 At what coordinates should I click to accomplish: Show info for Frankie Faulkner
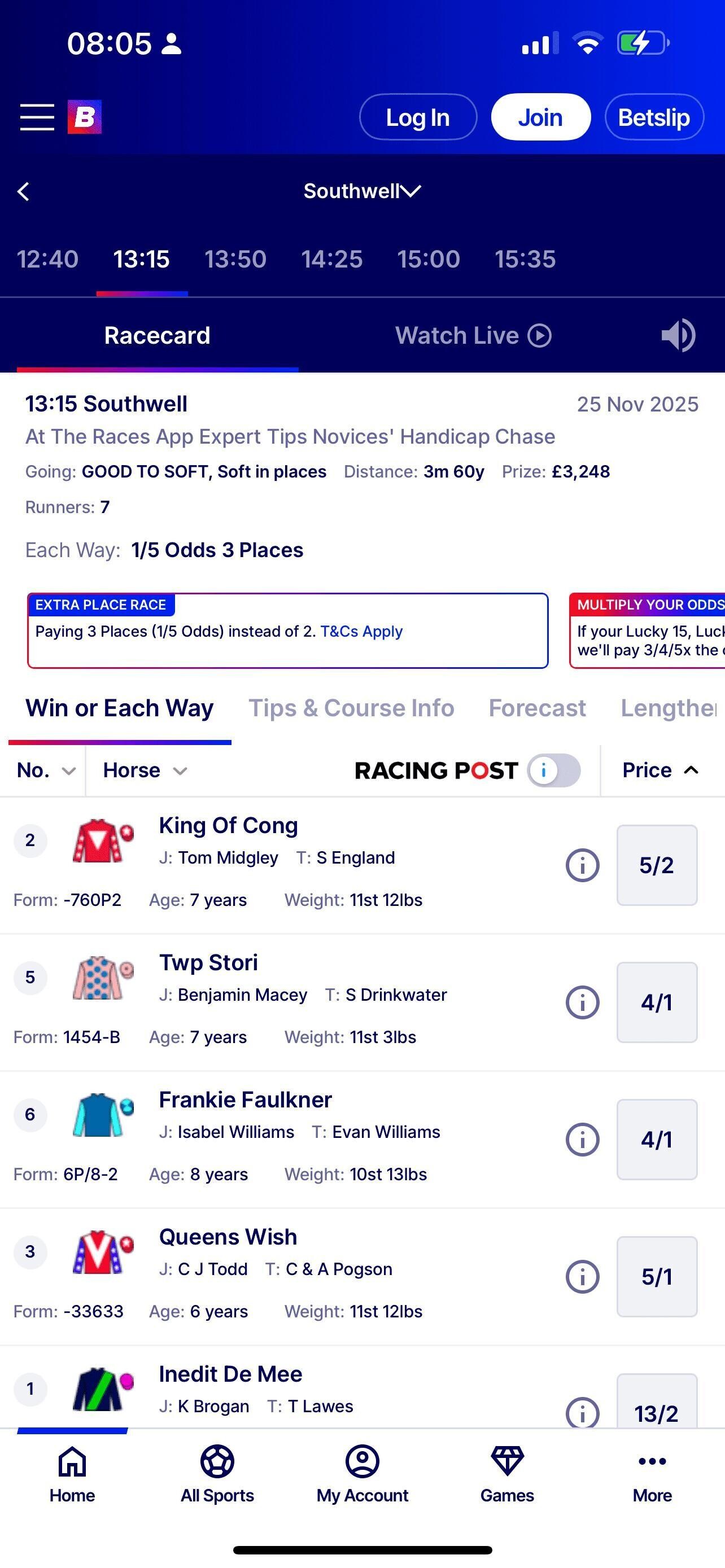583,1140
